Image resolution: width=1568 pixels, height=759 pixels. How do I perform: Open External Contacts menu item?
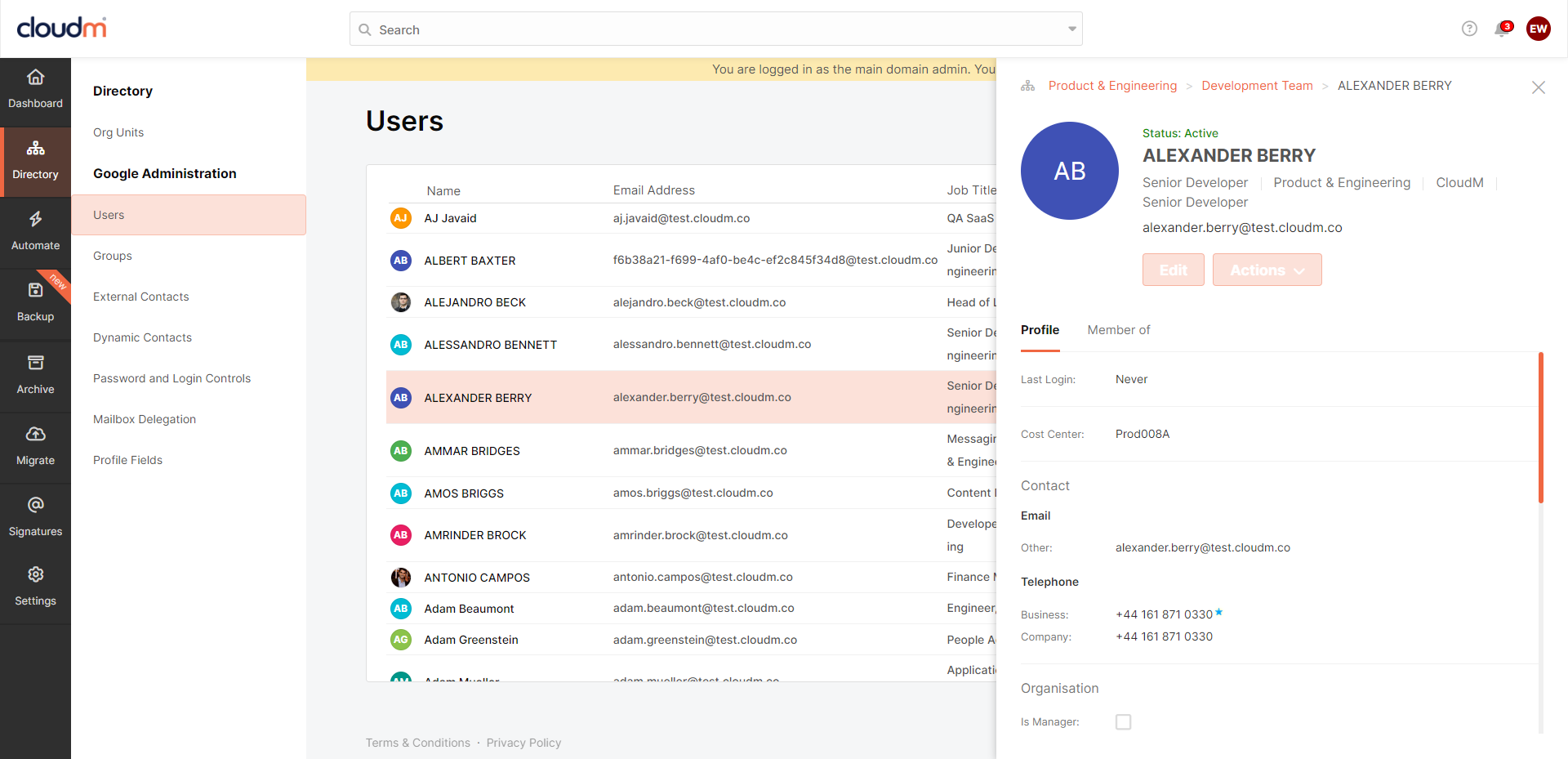pyautogui.click(x=140, y=297)
